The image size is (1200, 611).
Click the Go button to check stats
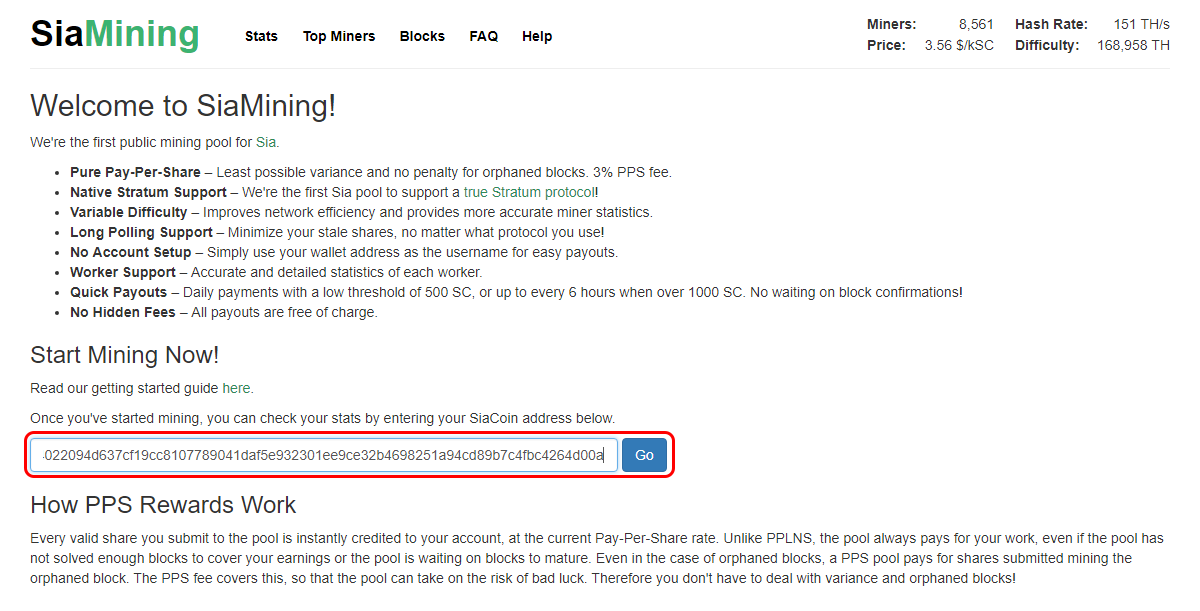[x=644, y=455]
